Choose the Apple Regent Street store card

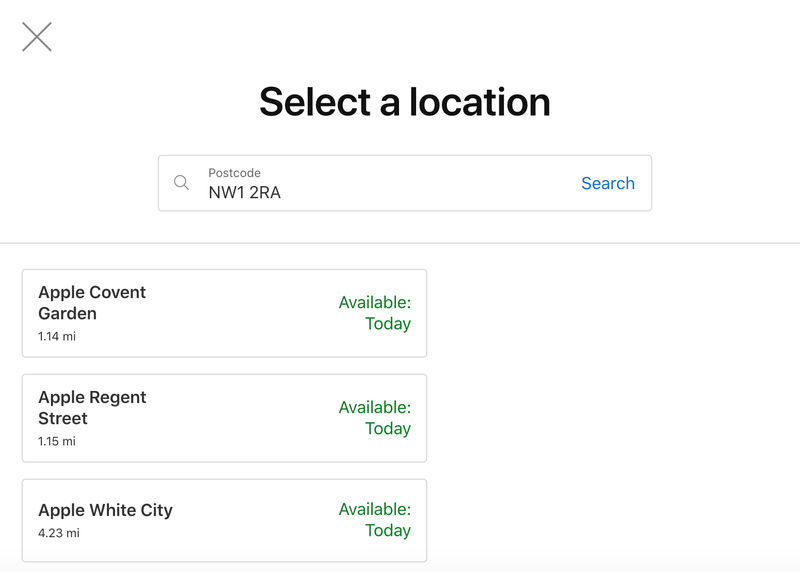tap(224, 418)
